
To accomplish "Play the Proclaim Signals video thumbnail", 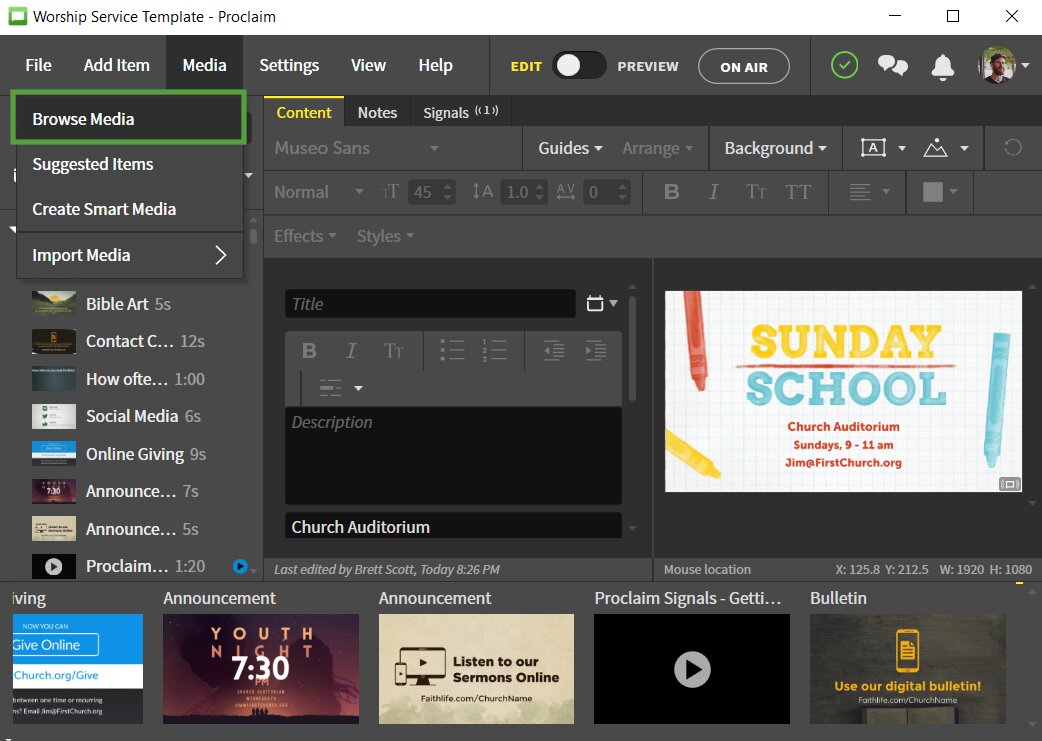I will click(692, 669).
